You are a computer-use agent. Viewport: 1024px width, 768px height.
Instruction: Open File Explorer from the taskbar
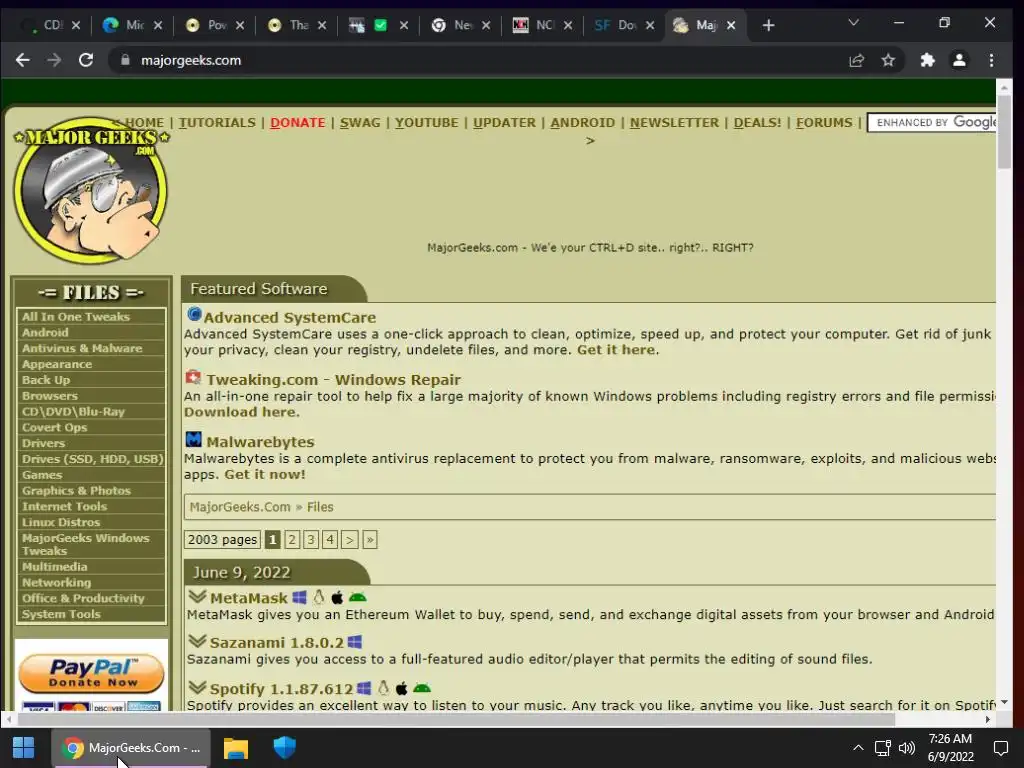coord(236,748)
